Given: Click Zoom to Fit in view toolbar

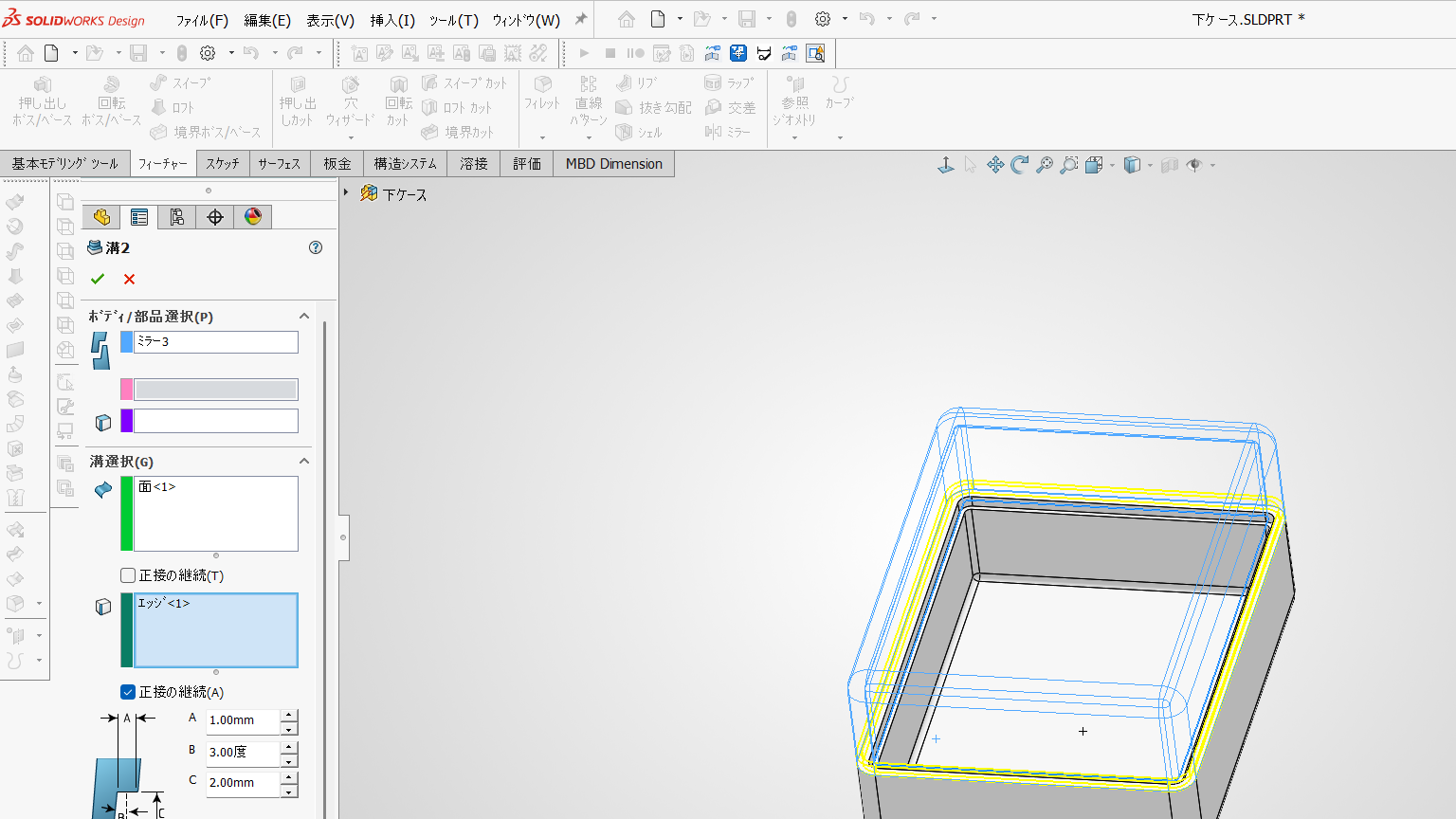Looking at the screenshot, I should 1045,165.
